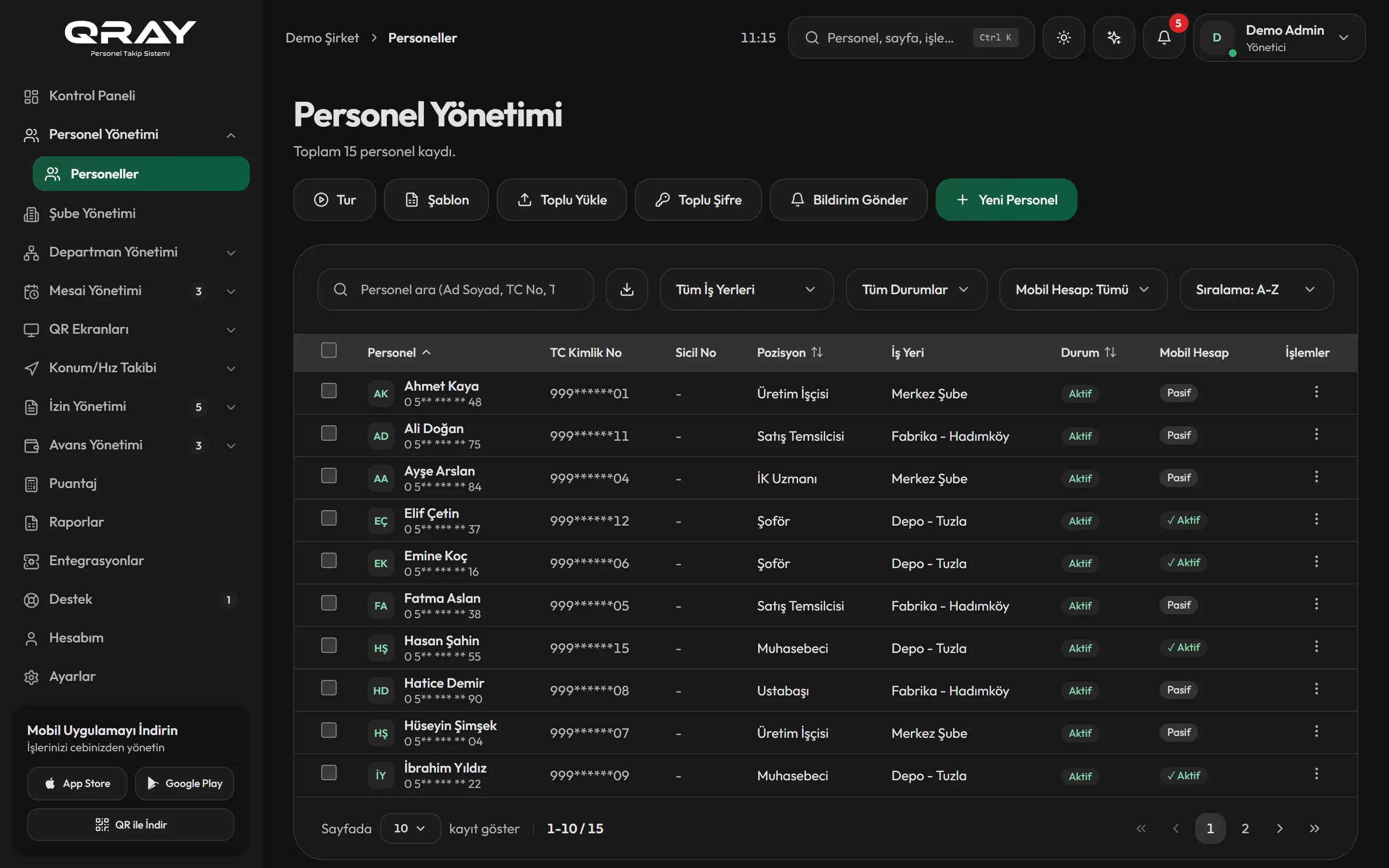The width and height of the screenshot is (1389, 868).
Task: Check the row for Ayşe Arslan
Action: [329, 476]
